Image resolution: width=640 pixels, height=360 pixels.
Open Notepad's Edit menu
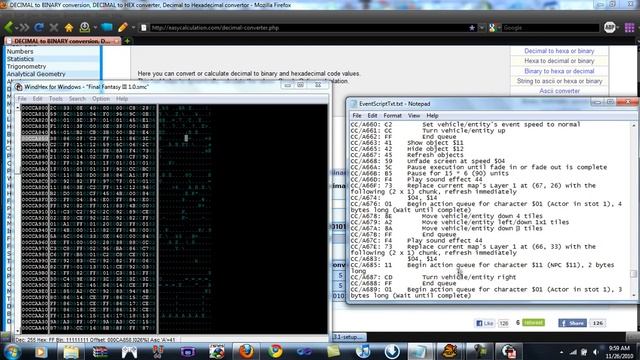pyautogui.click(x=372, y=116)
